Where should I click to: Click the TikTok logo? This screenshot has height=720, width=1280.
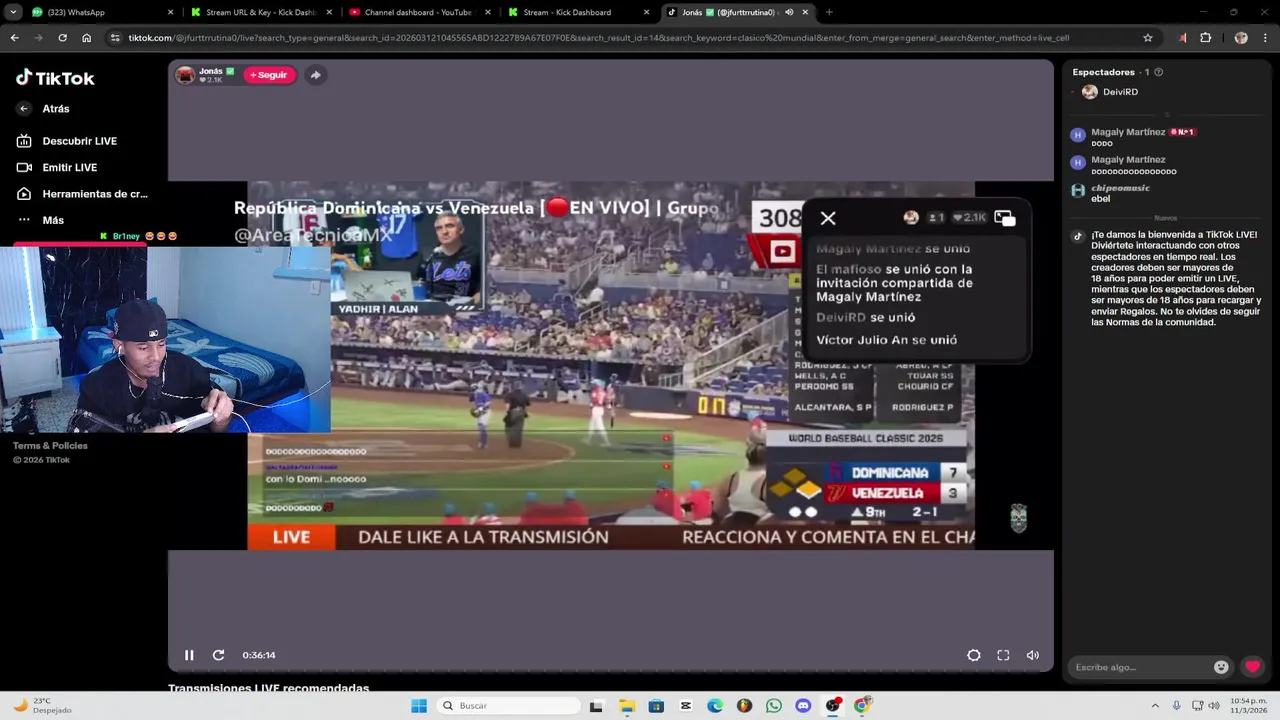point(55,78)
